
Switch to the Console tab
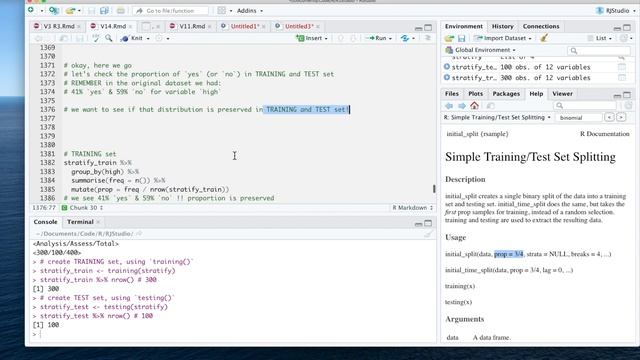pyautogui.click(x=45, y=222)
